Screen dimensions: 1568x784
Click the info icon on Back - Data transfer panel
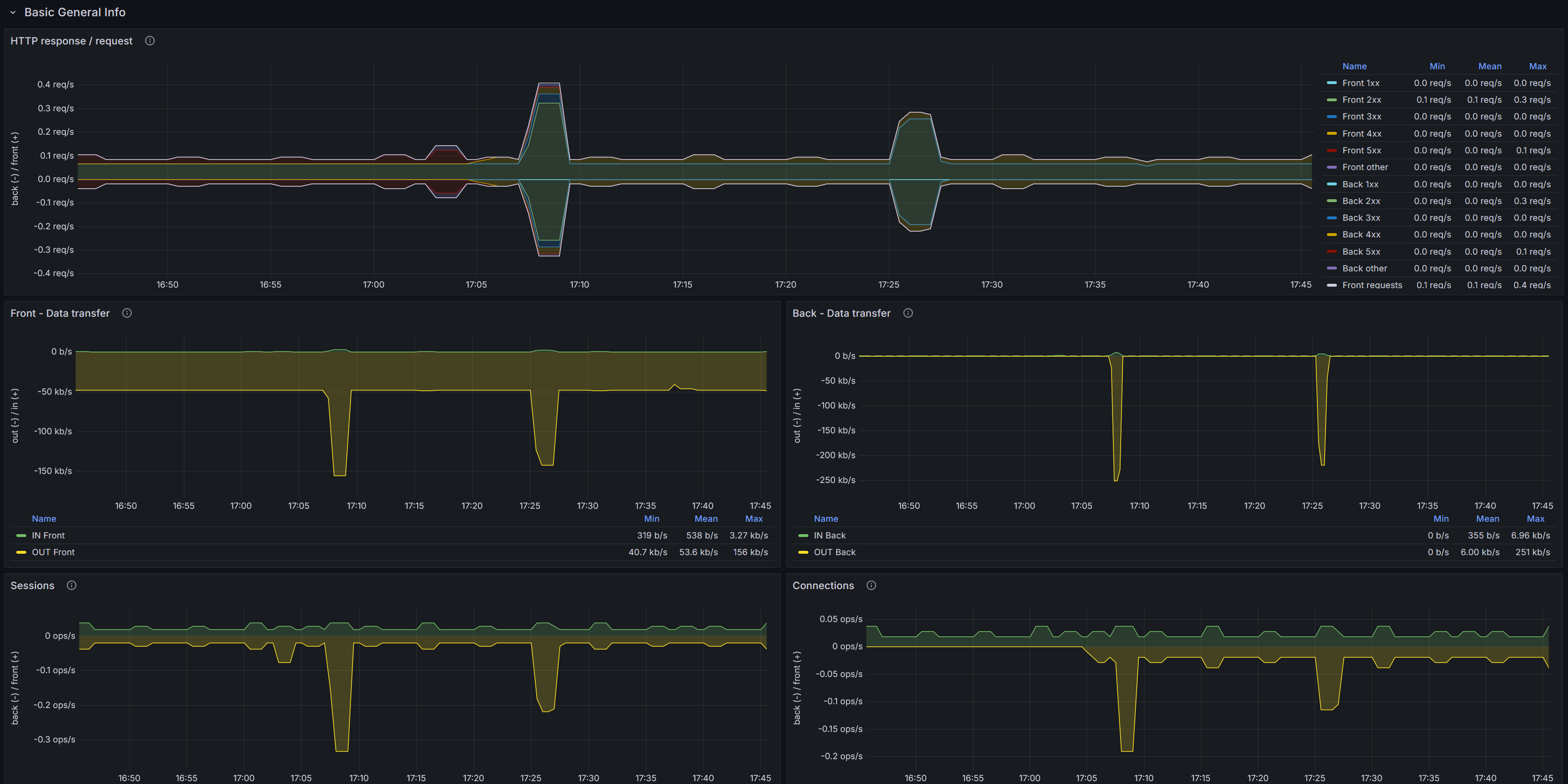point(908,313)
